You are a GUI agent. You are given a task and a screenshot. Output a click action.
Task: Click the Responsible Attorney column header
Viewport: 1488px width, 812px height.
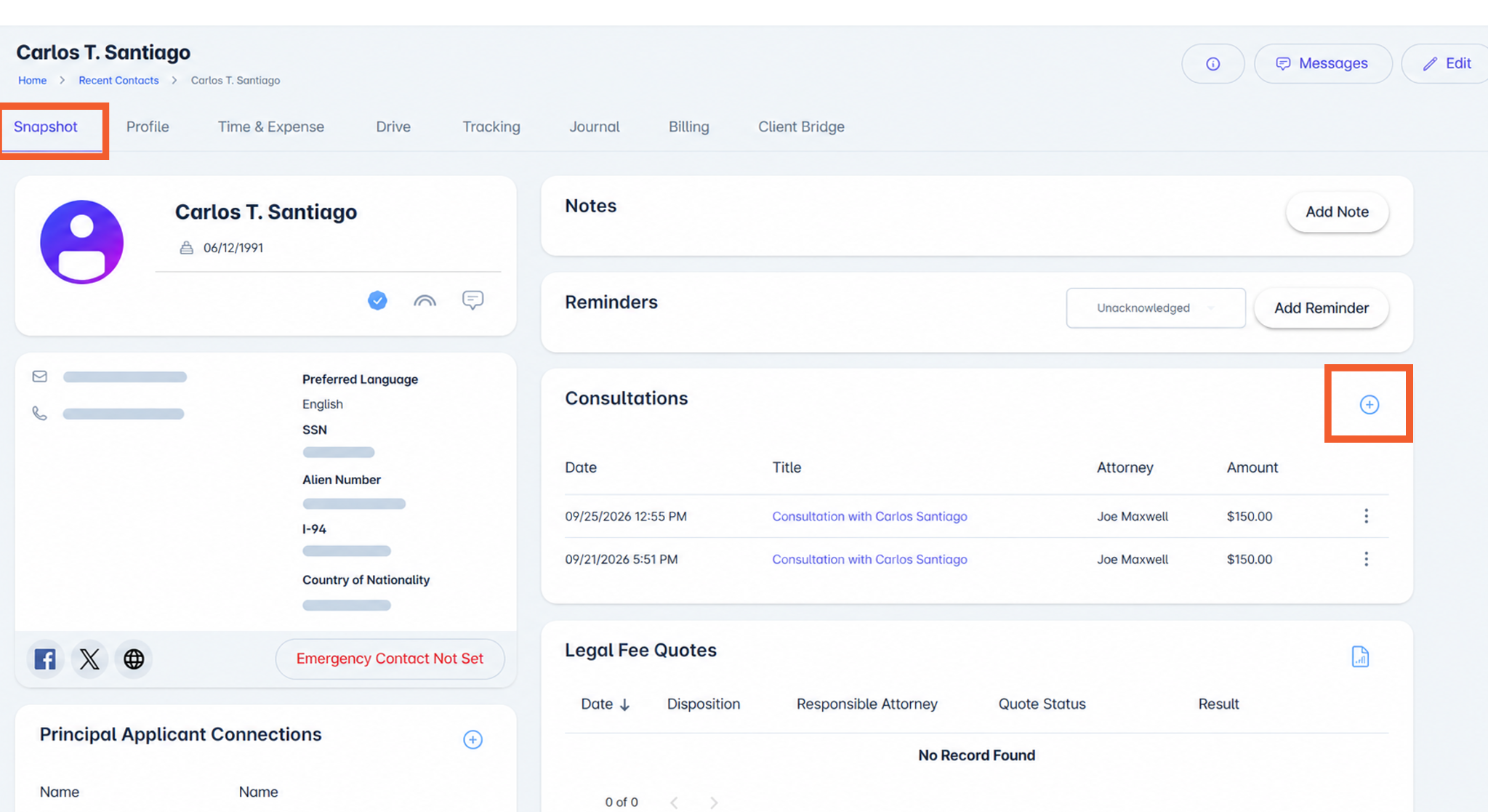tap(866, 704)
